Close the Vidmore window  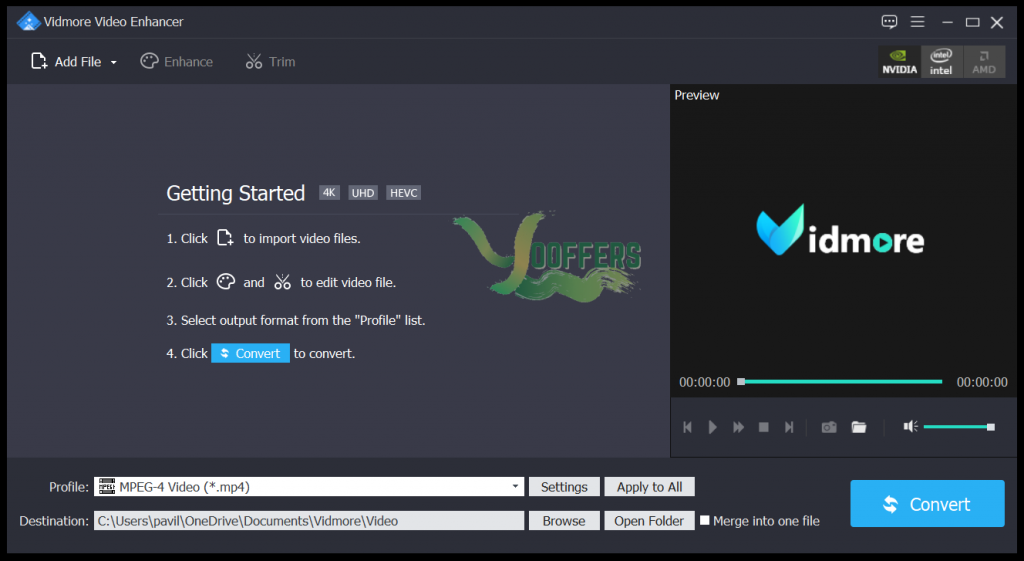[997, 22]
